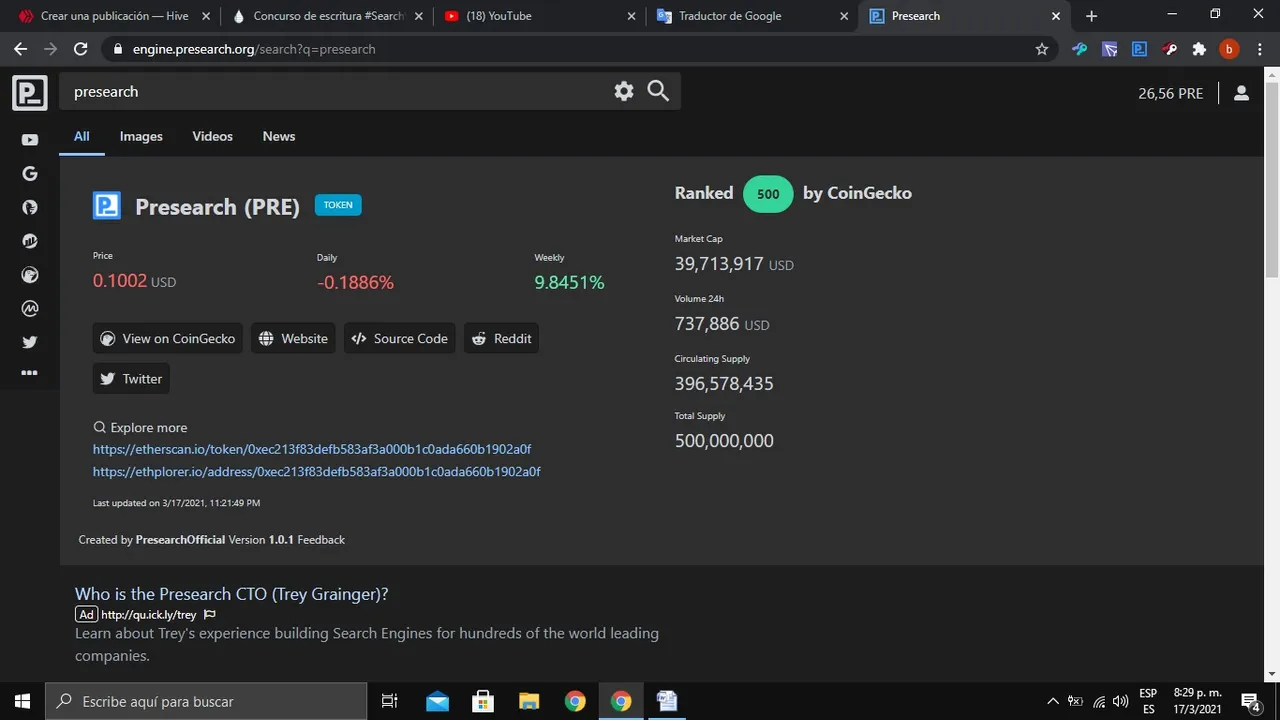Switch to the YouTube browser tab
The image size is (1280, 720).
539,16
